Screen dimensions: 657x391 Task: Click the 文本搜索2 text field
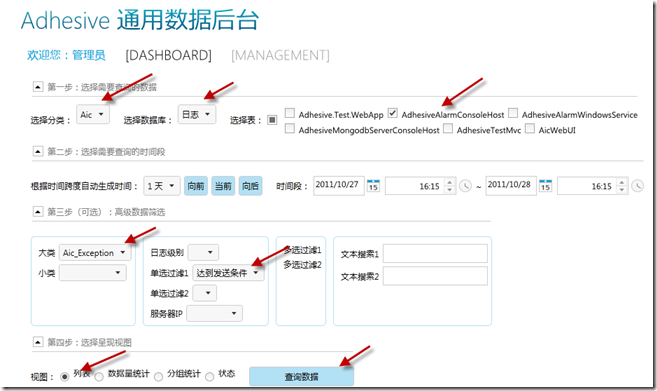[435, 276]
